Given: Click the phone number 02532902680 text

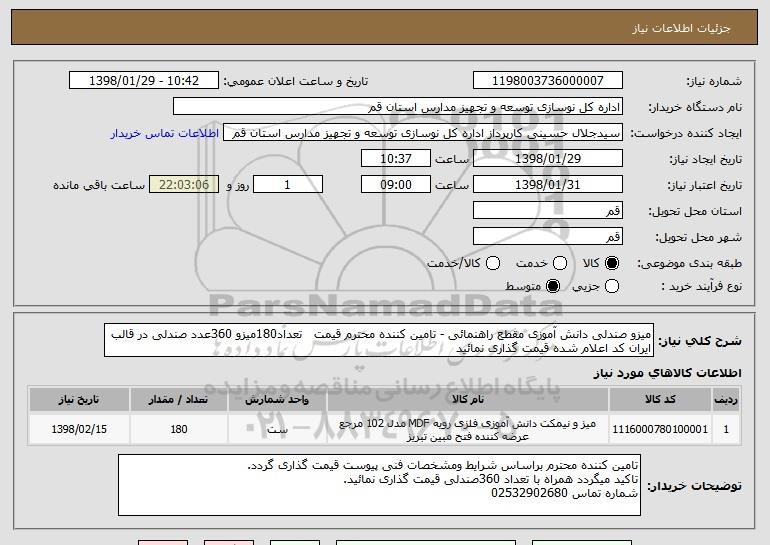Looking at the screenshot, I should click(x=529, y=493).
